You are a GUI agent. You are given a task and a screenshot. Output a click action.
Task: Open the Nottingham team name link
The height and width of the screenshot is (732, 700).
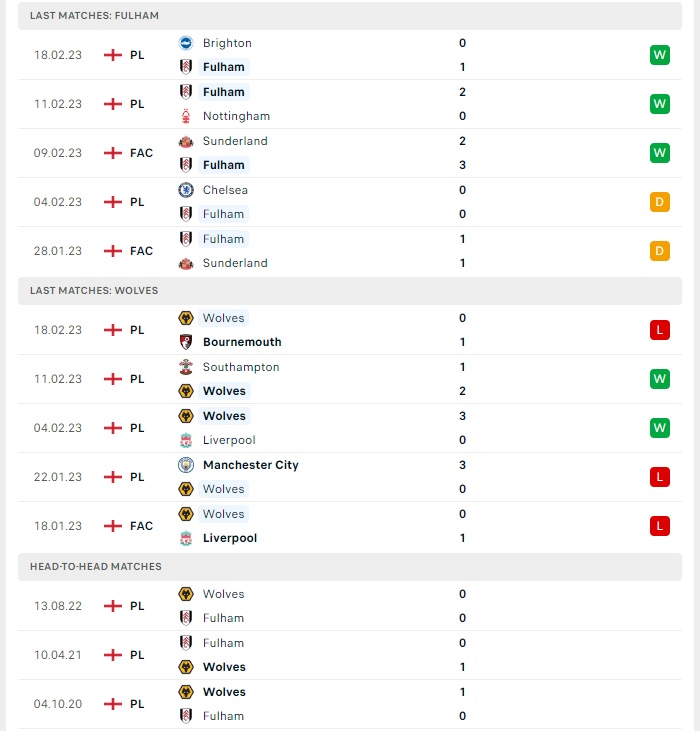point(236,116)
